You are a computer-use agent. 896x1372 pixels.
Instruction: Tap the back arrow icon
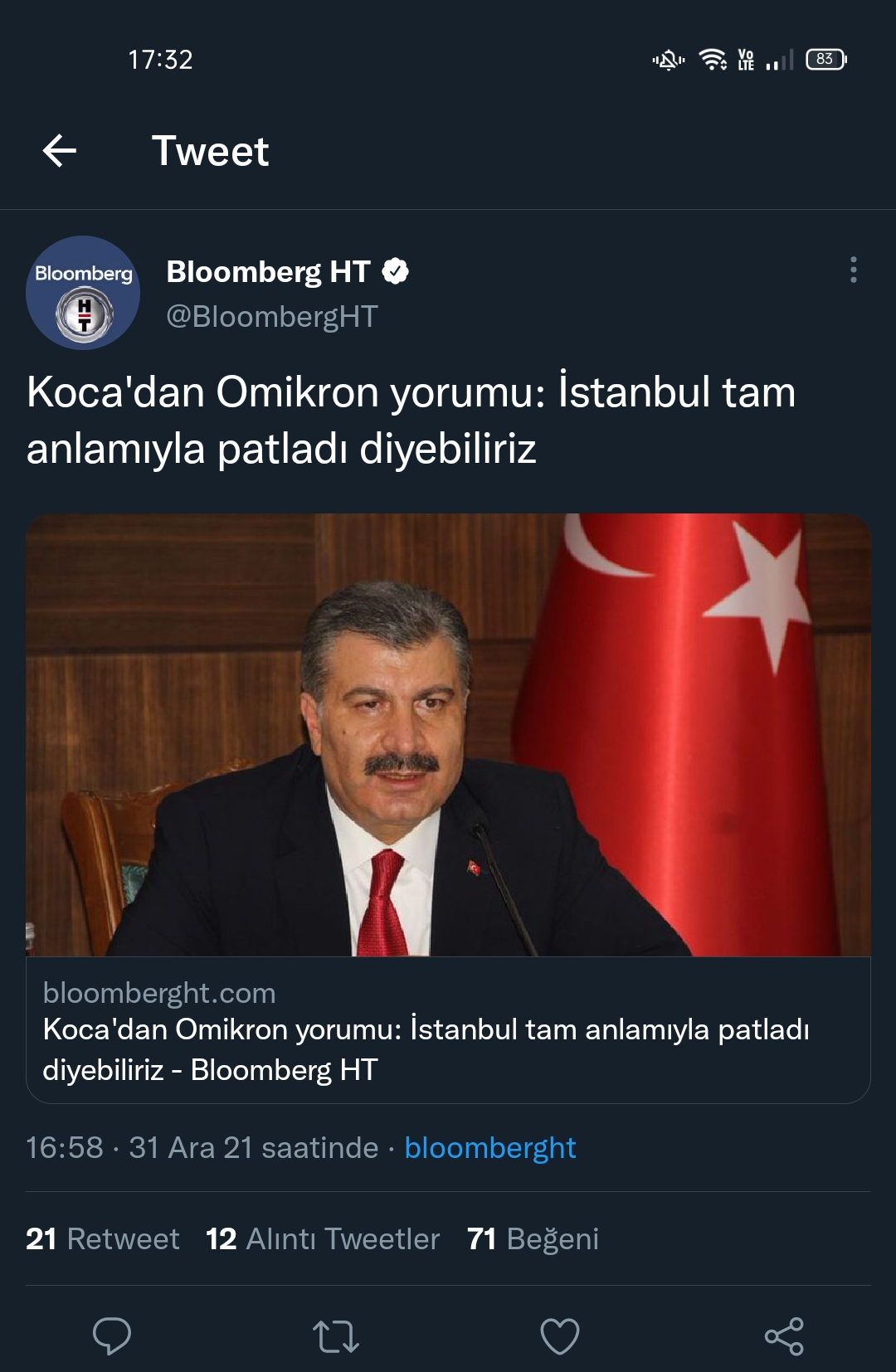(59, 151)
